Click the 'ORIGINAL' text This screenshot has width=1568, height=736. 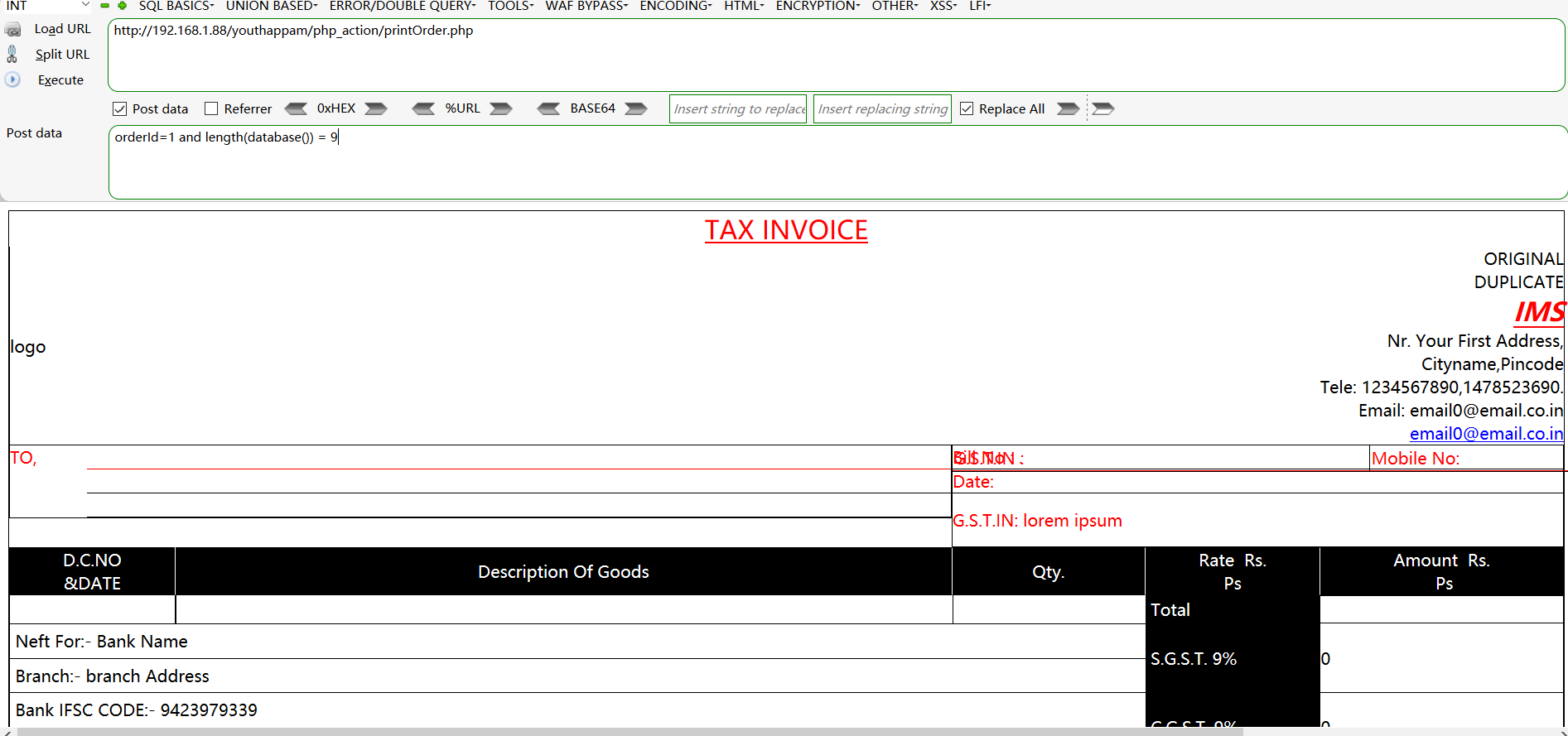click(1523, 259)
